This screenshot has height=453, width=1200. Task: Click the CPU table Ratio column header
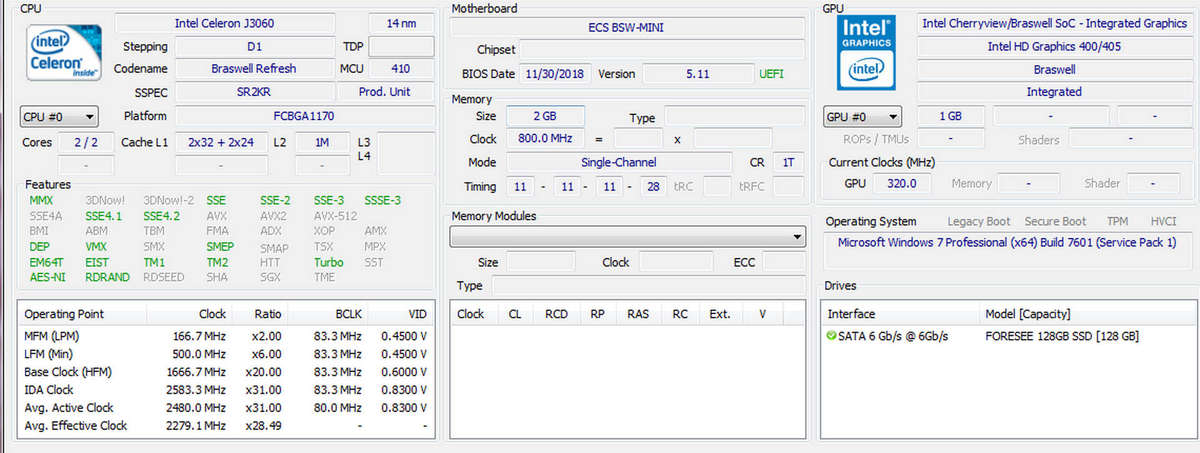[267, 314]
